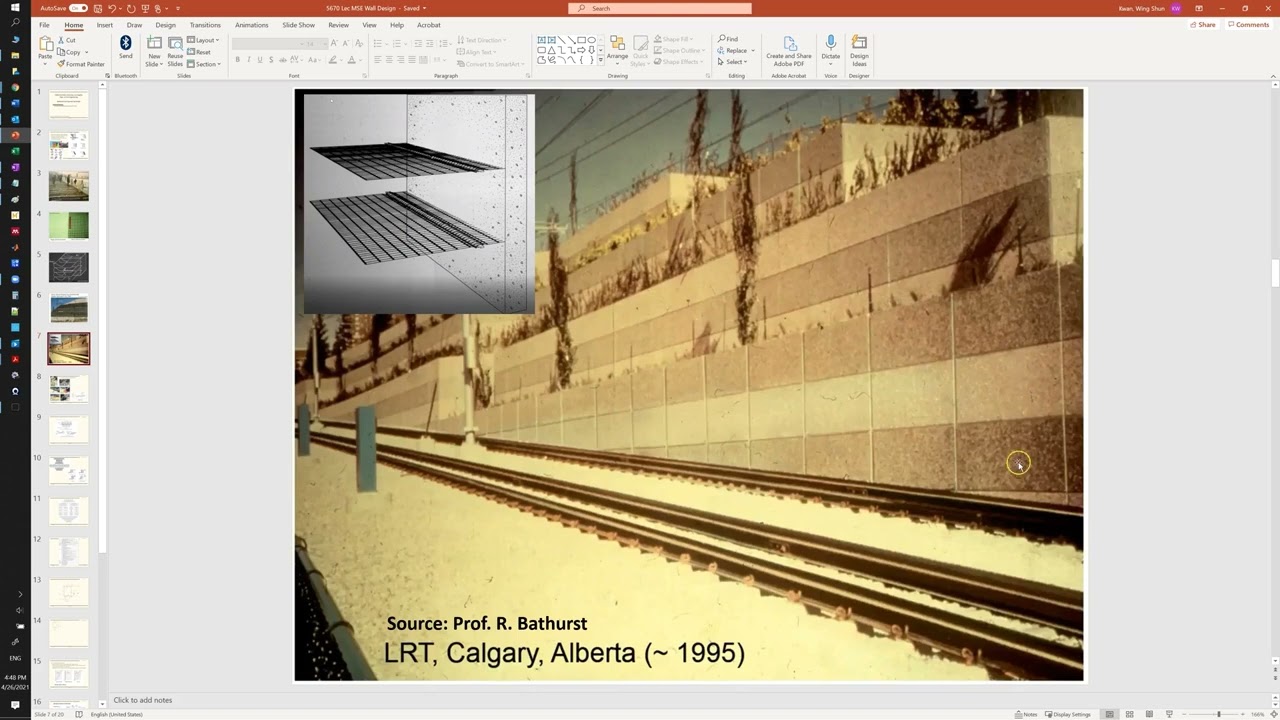Start Slide Show from status bar
The height and width of the screenshot is (720, 1280).
(1169, 714)
